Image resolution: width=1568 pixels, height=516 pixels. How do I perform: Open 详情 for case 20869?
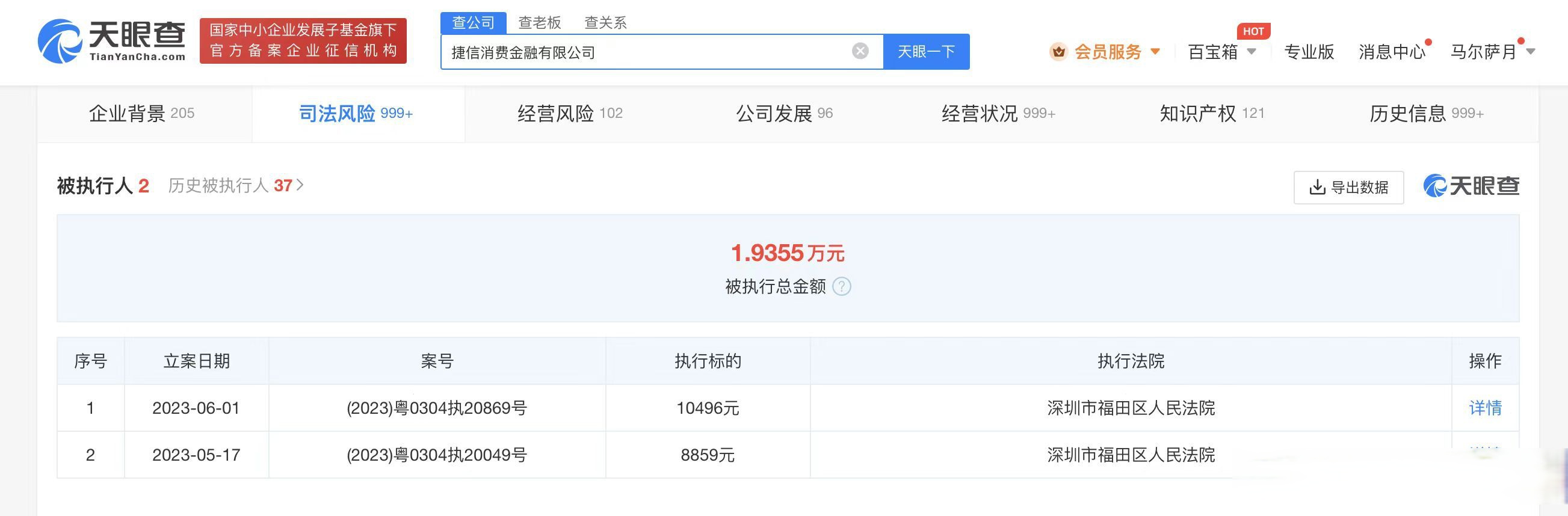[x=1484, y=408]
